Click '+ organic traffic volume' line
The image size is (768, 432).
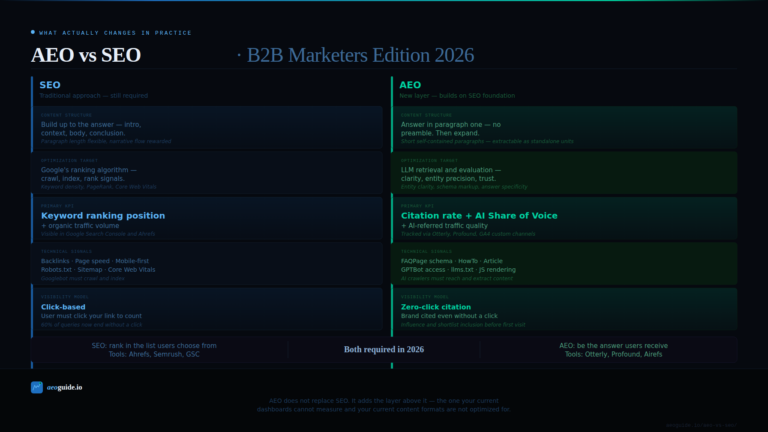click(x=80, y=226)
